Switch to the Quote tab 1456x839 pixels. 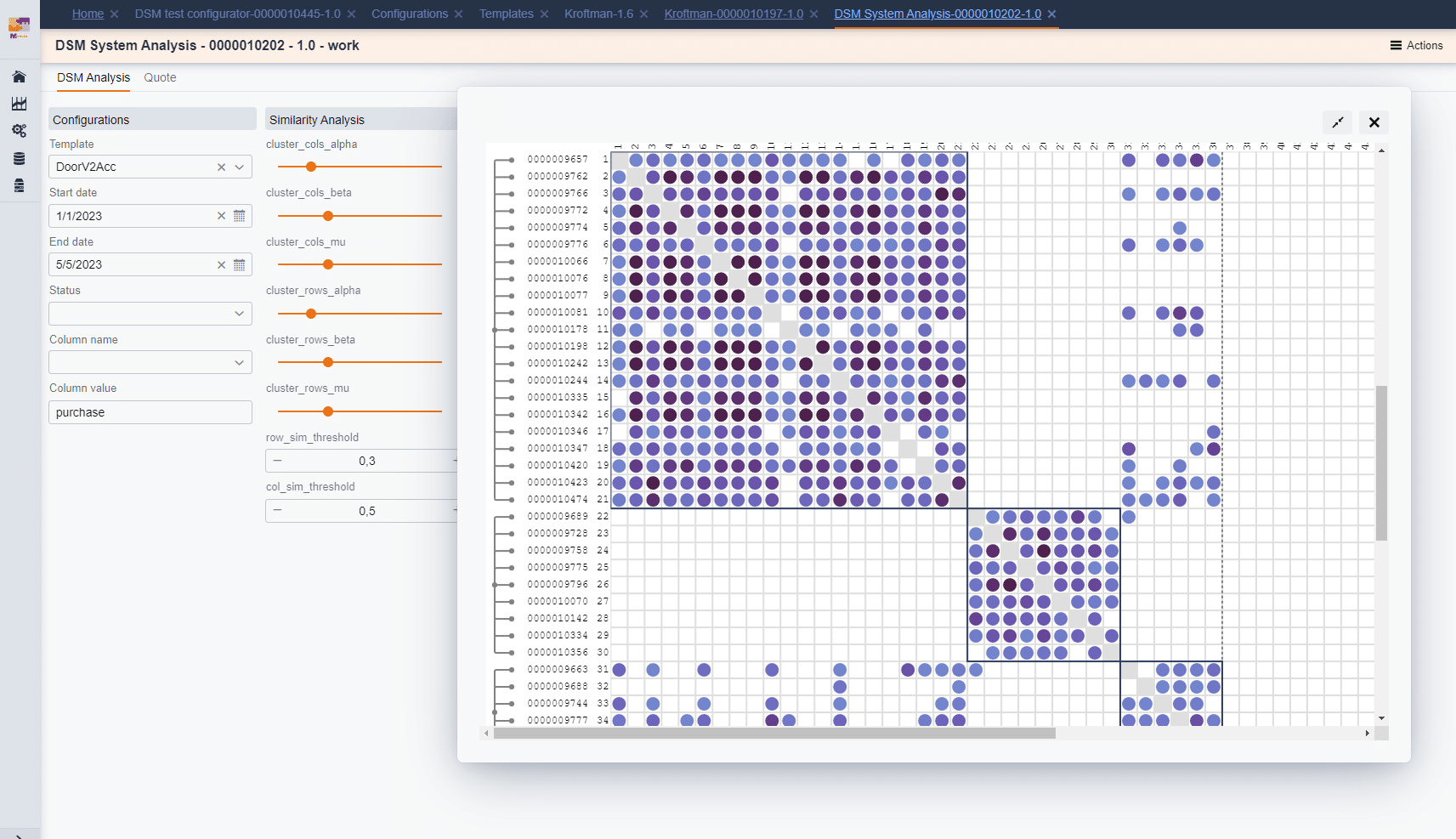coord(160,77)
